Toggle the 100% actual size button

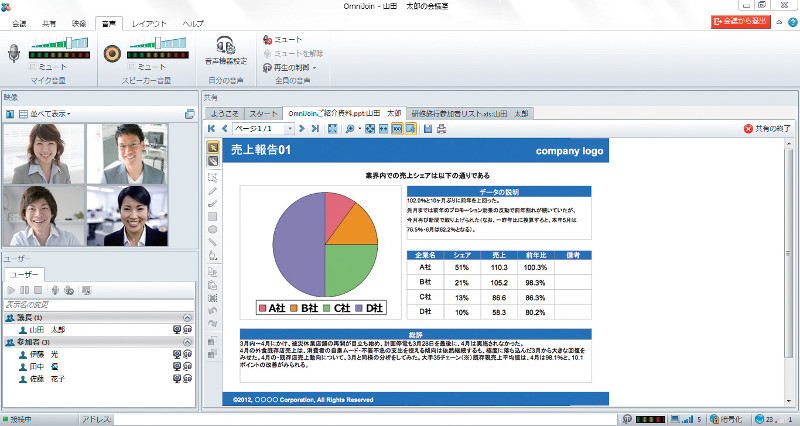pyautogui.click(x=397, y=129)
